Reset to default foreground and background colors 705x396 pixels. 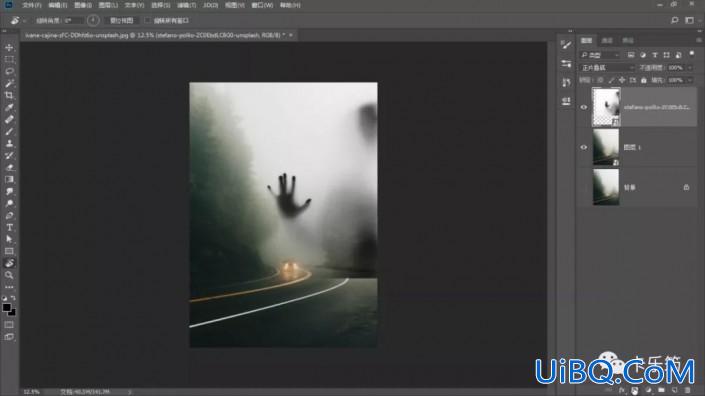pyautogui.click(x=4, y=298)
